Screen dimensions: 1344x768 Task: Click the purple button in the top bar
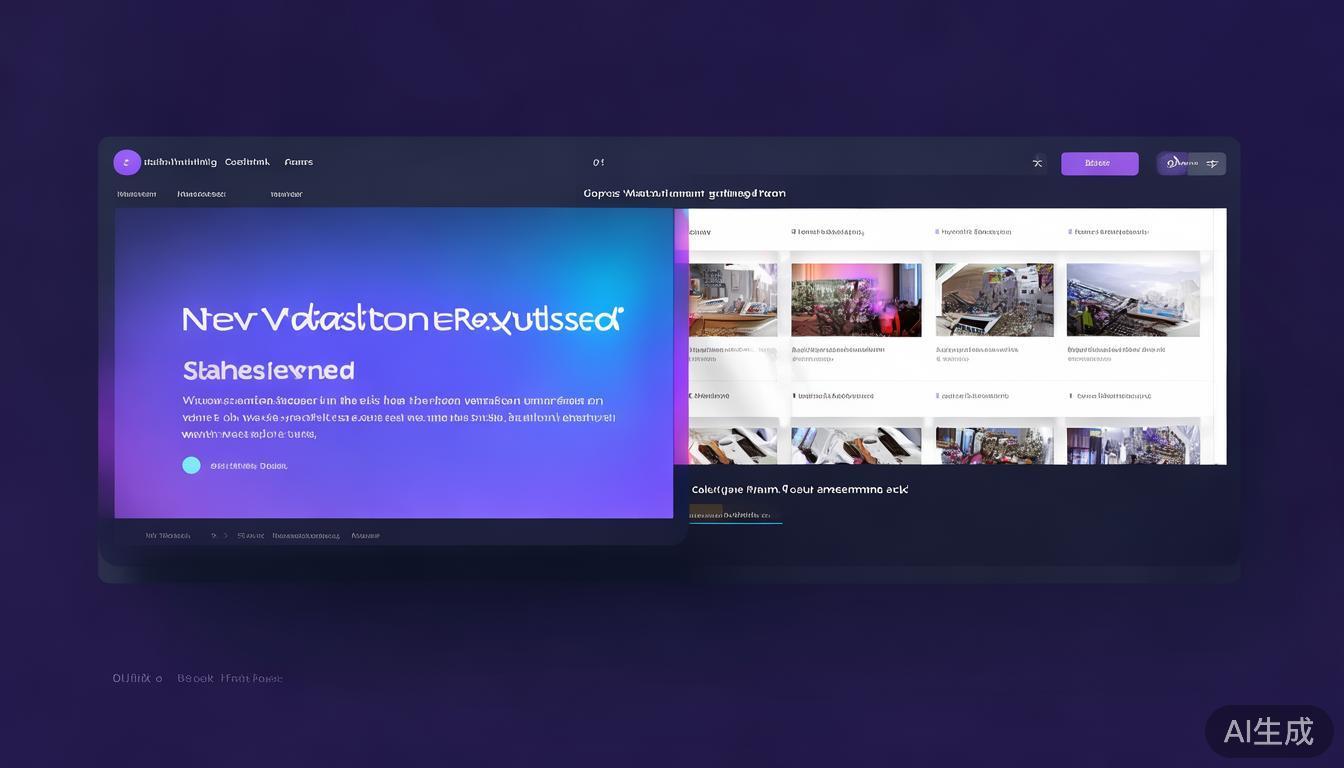(x=1099, y=163)
